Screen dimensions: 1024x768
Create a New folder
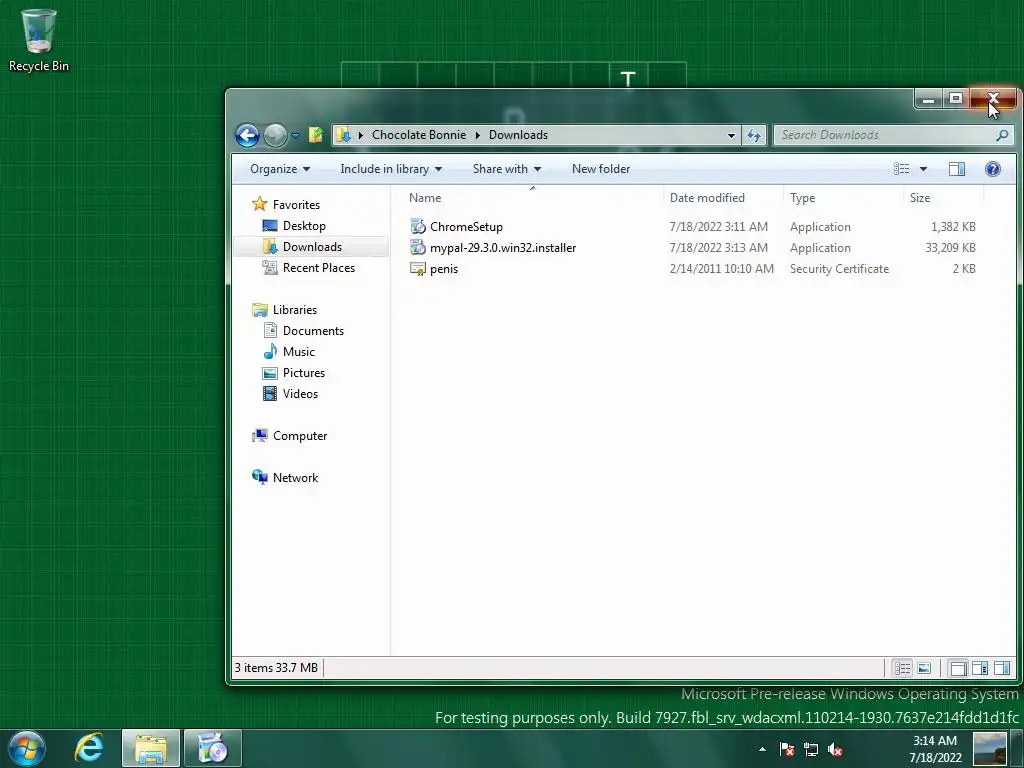tap(601, 169)
